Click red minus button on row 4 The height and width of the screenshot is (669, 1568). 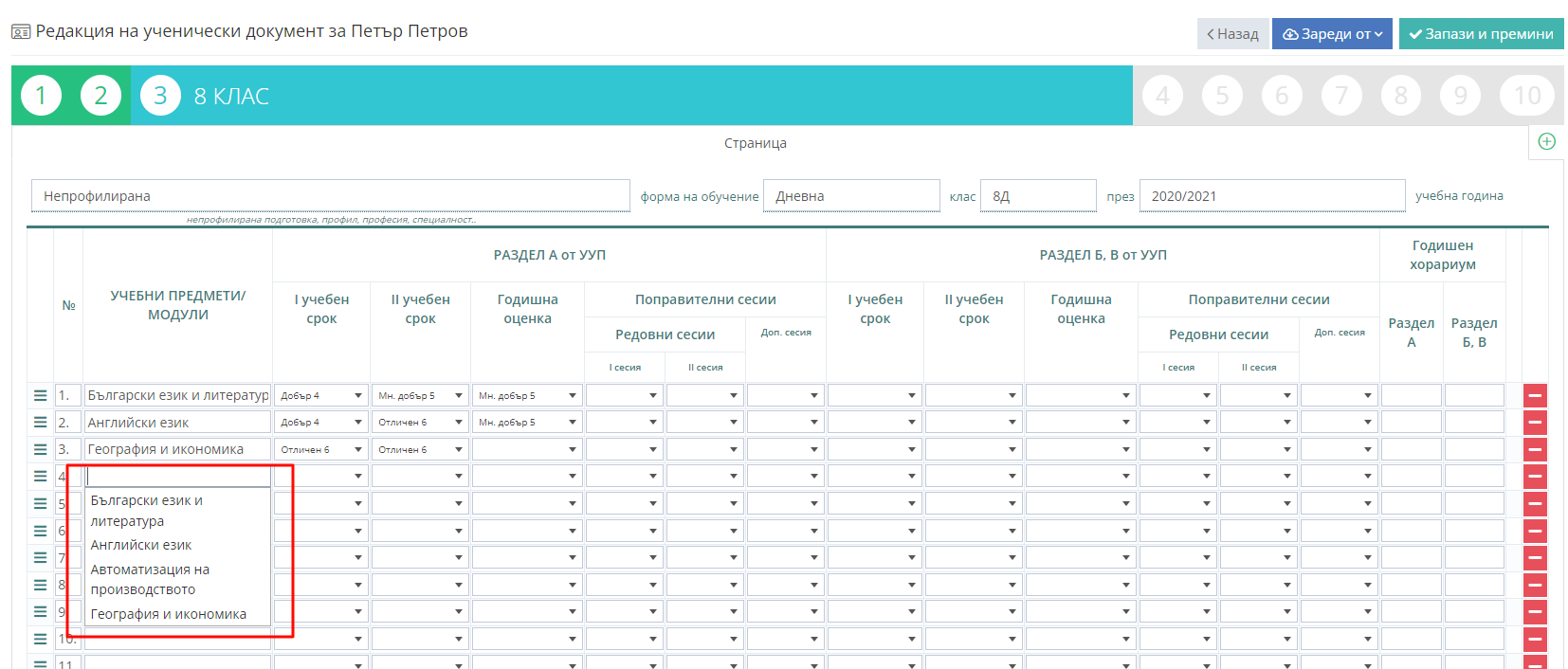tap(1535, 477)
